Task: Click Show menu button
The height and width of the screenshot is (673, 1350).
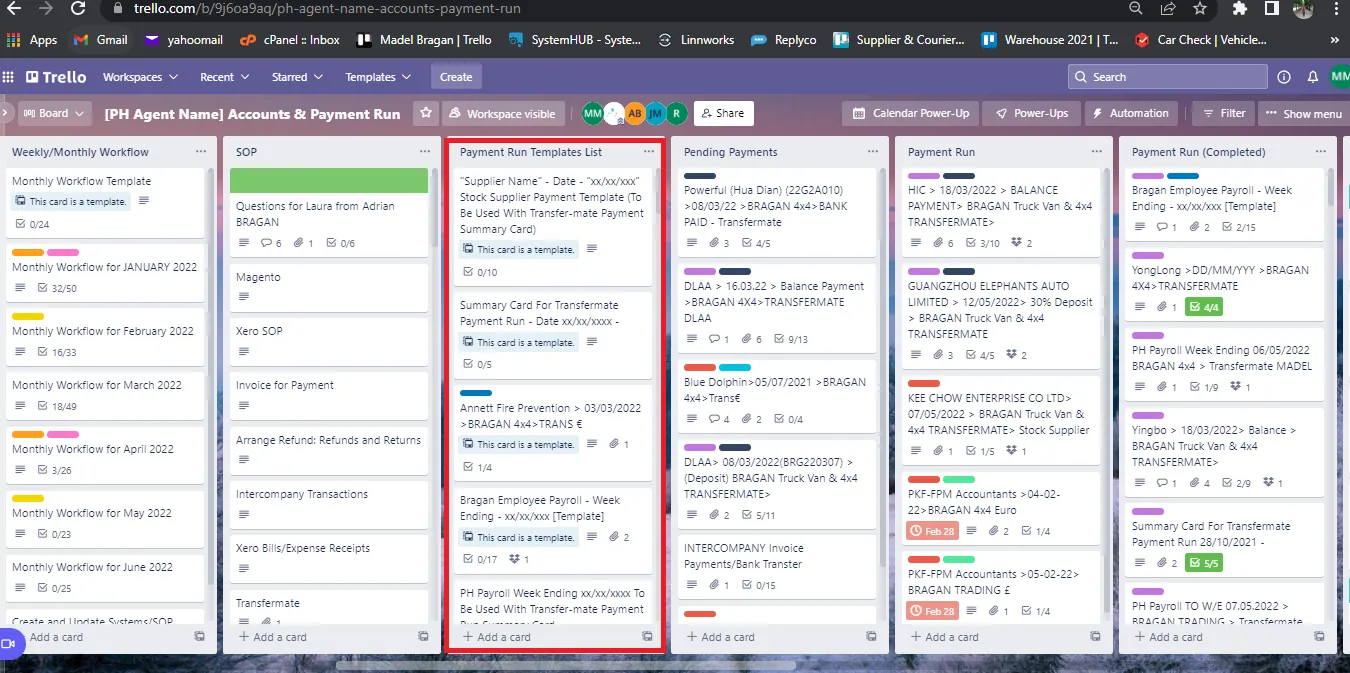Action: [1303, 113]
